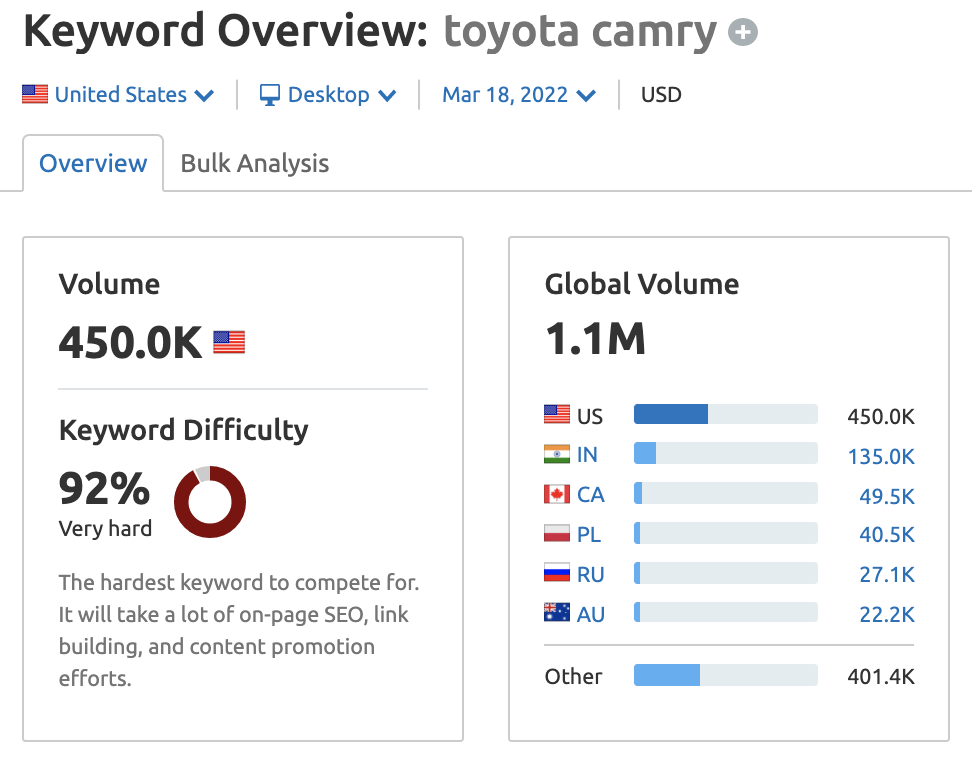Image resolution: width=972 pixels, height=764 pixels.
Task: Open the United States country dropdown
Action: pos(117,94)
